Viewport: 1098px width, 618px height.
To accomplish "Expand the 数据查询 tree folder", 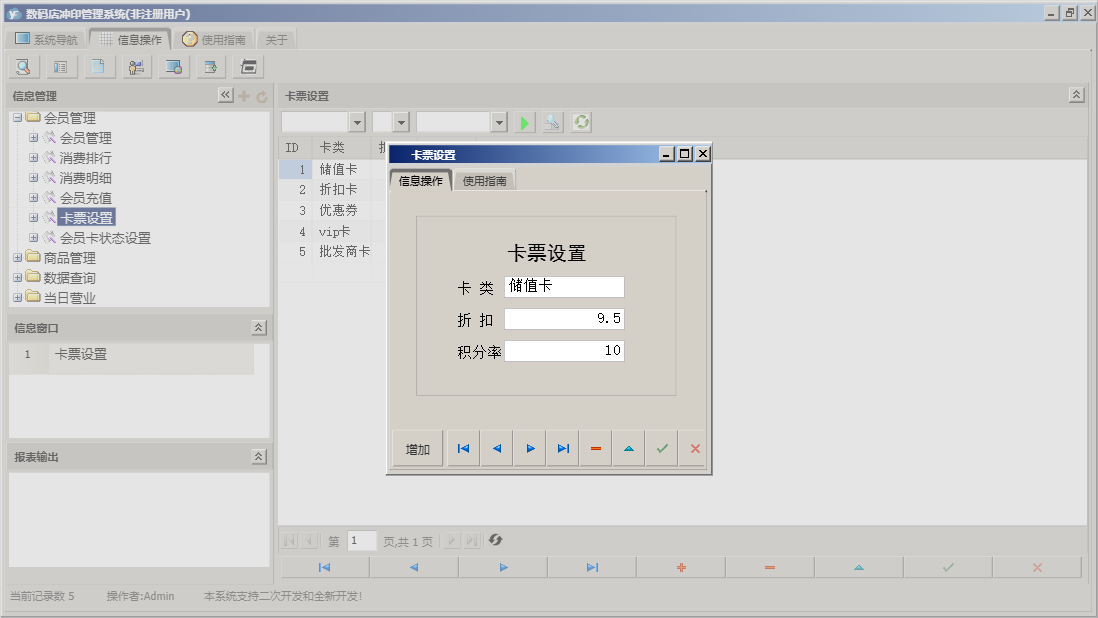I will (x=17, y=278).
